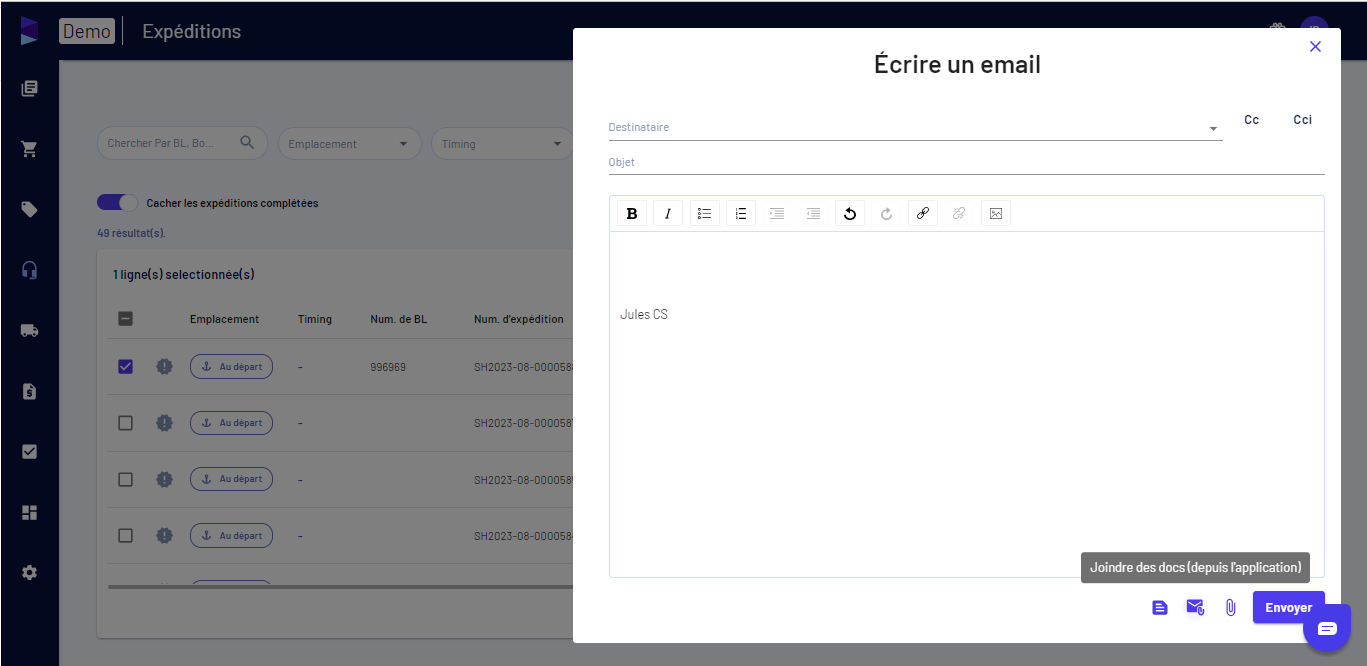The width and height of the screenshot is (1367, 666).
Task: Click the alert badge in the 996969 row
Action: pos(165,367)
